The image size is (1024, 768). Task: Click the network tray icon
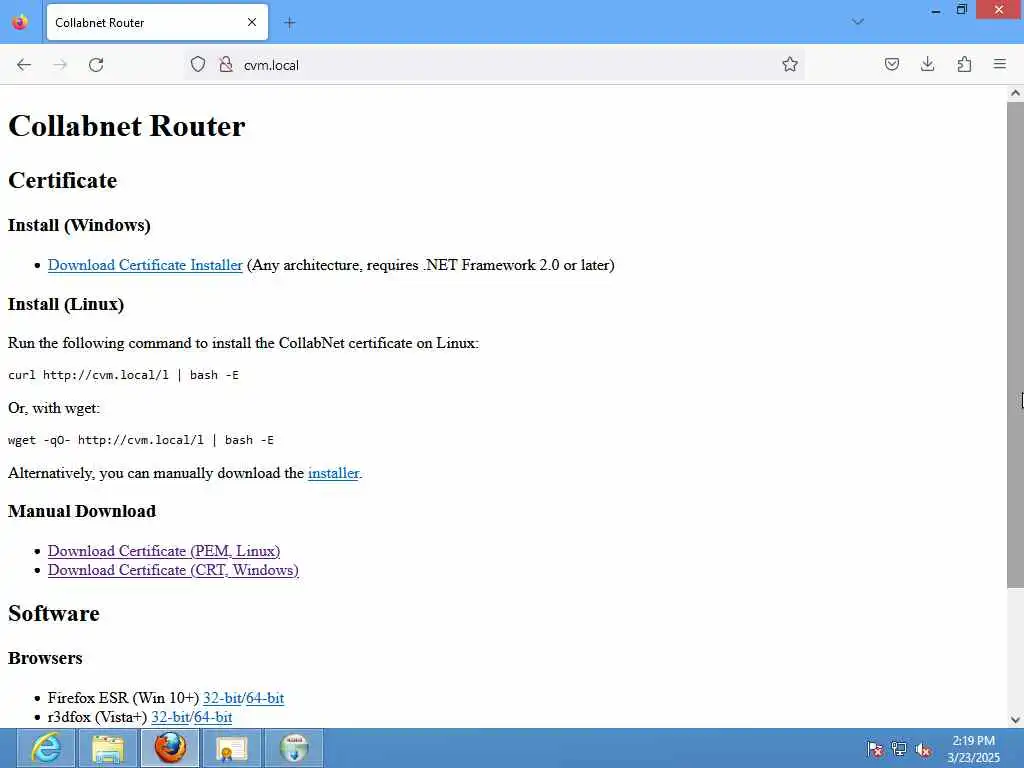tap(899, 749)
